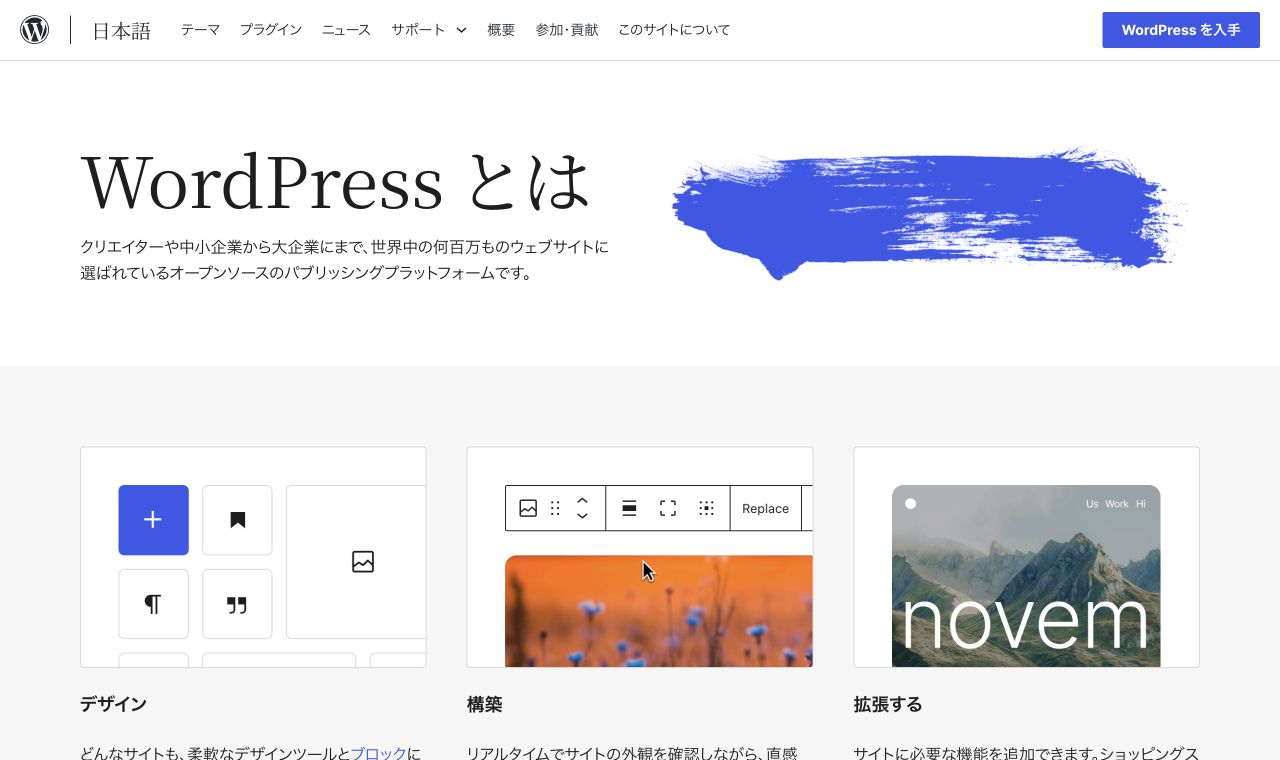Click the デザイン heading
This screenshot has height=760, width=1280.
point(114,704)
